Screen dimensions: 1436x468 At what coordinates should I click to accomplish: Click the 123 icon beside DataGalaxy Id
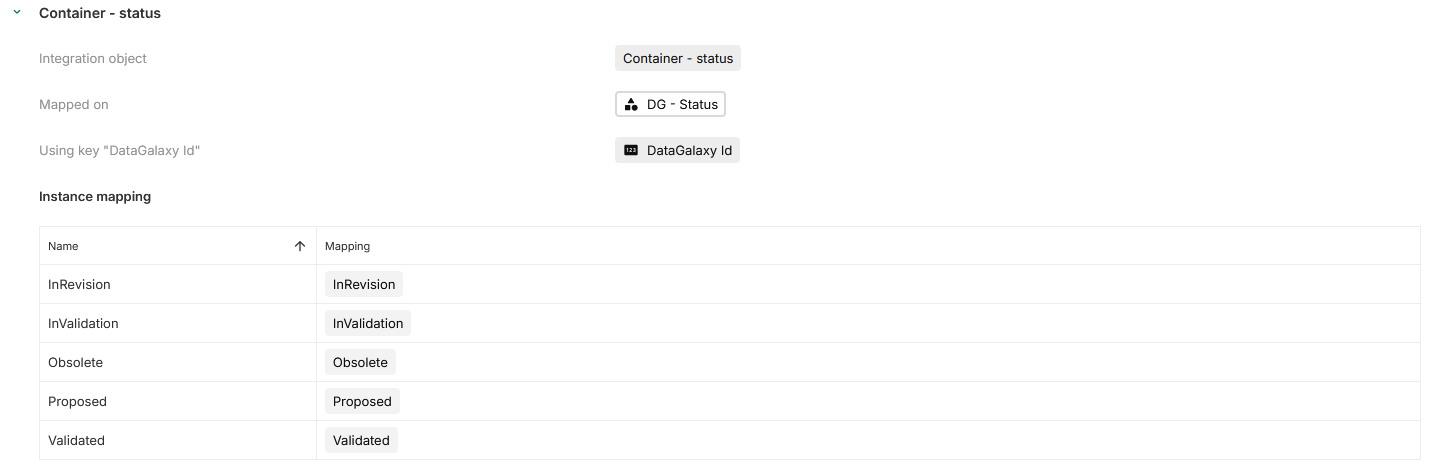[631, 150]
